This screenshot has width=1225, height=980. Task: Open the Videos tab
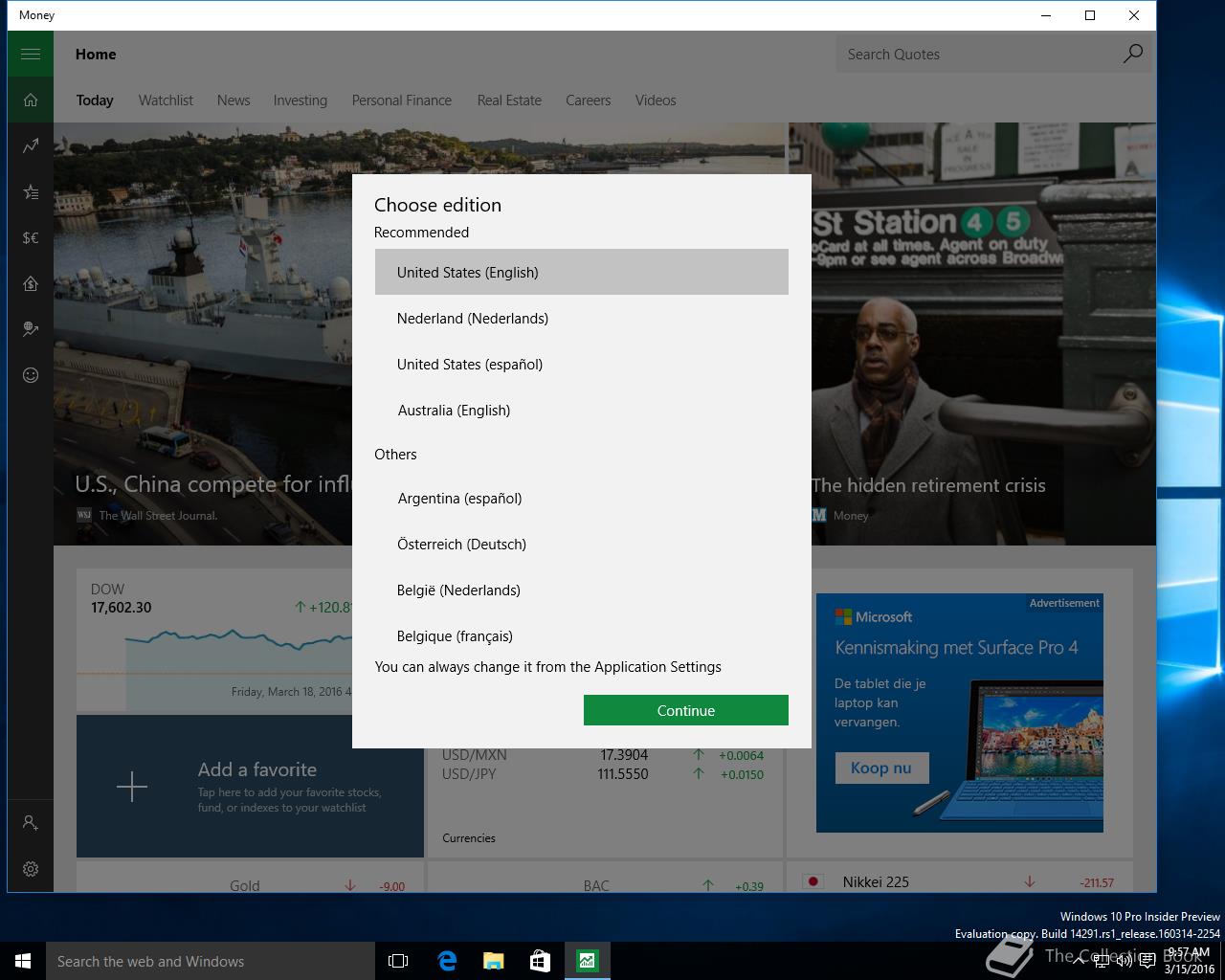(656, 100)
